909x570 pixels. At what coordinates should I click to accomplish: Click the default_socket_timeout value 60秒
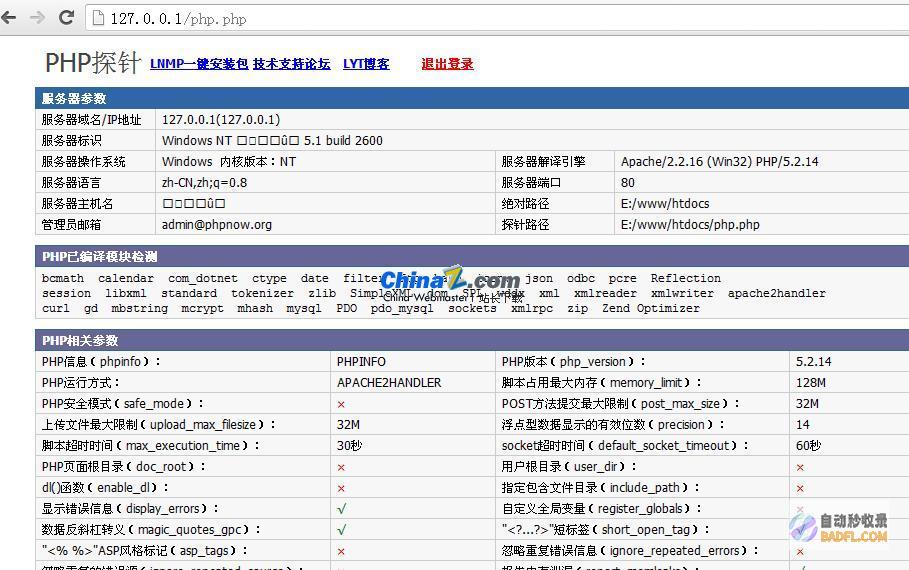[x=809, y=445]
